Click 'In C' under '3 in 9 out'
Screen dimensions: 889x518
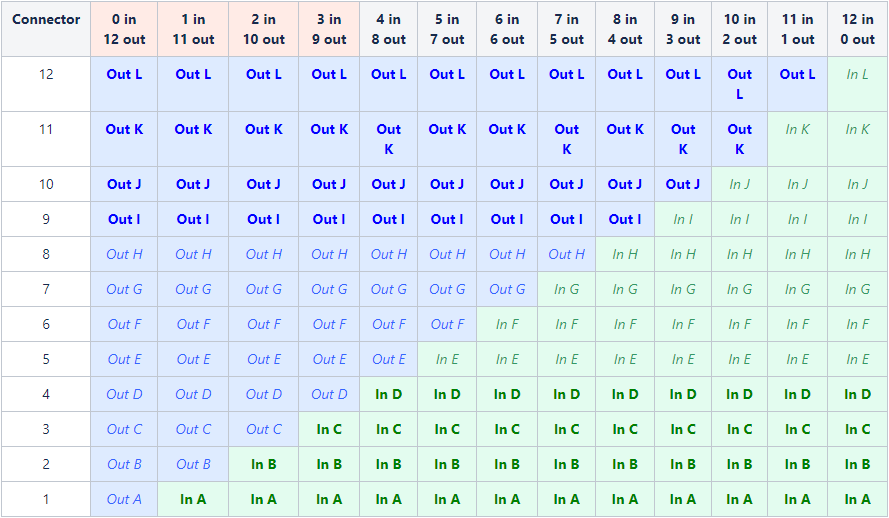tap(329, 430)
